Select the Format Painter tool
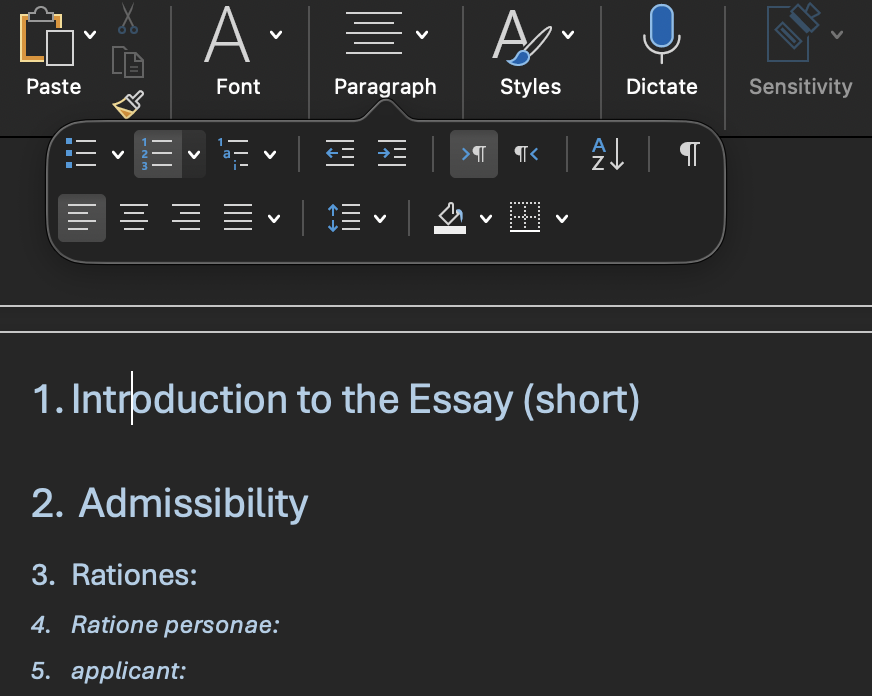The image size is (872, 696). pyautogui.click(x=129, y=103)
